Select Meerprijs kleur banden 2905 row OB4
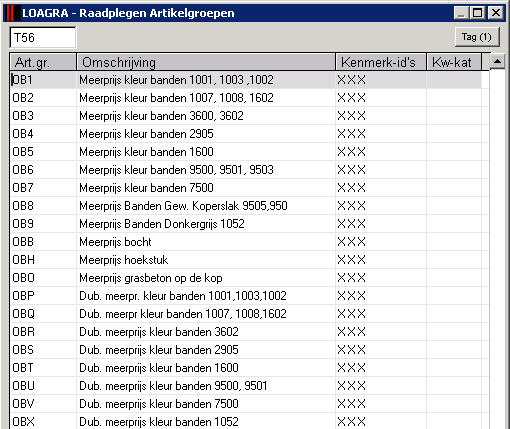Viewport: 510px width, 429px height. click(x=246, y=134)
